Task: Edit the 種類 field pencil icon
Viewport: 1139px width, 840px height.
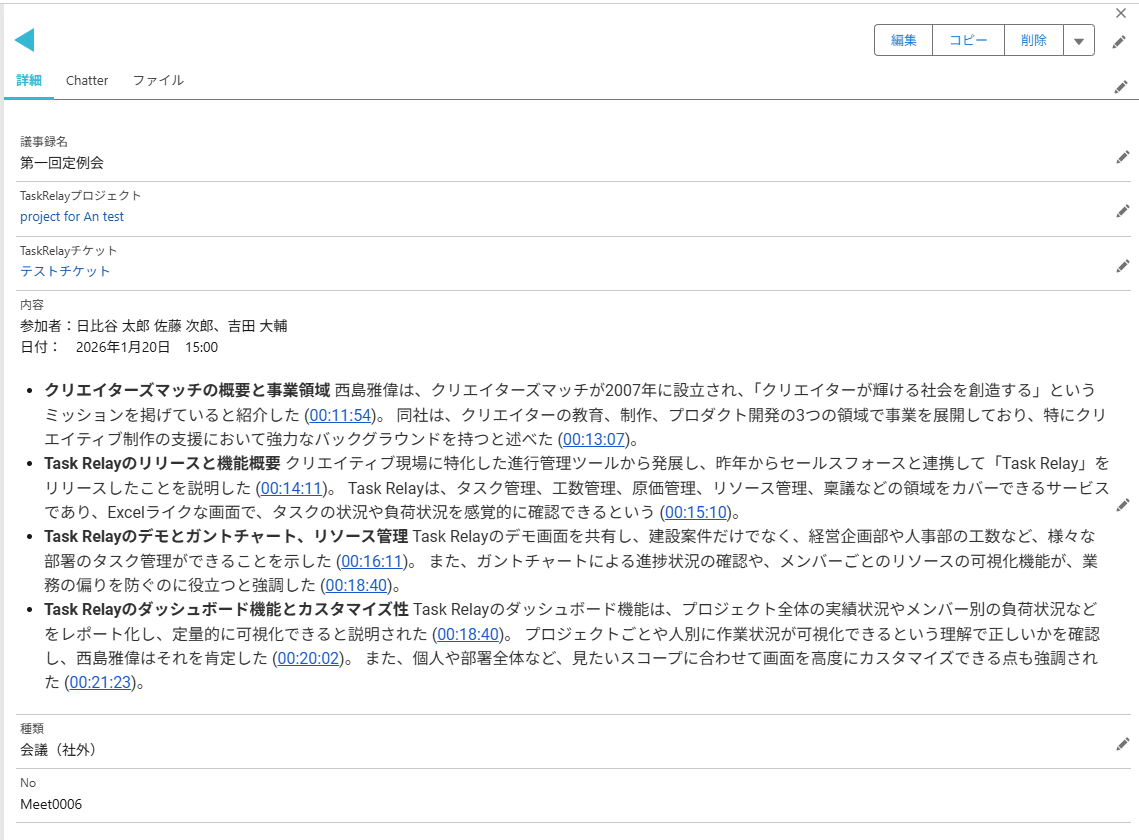Action: (x=1123, y=744)
